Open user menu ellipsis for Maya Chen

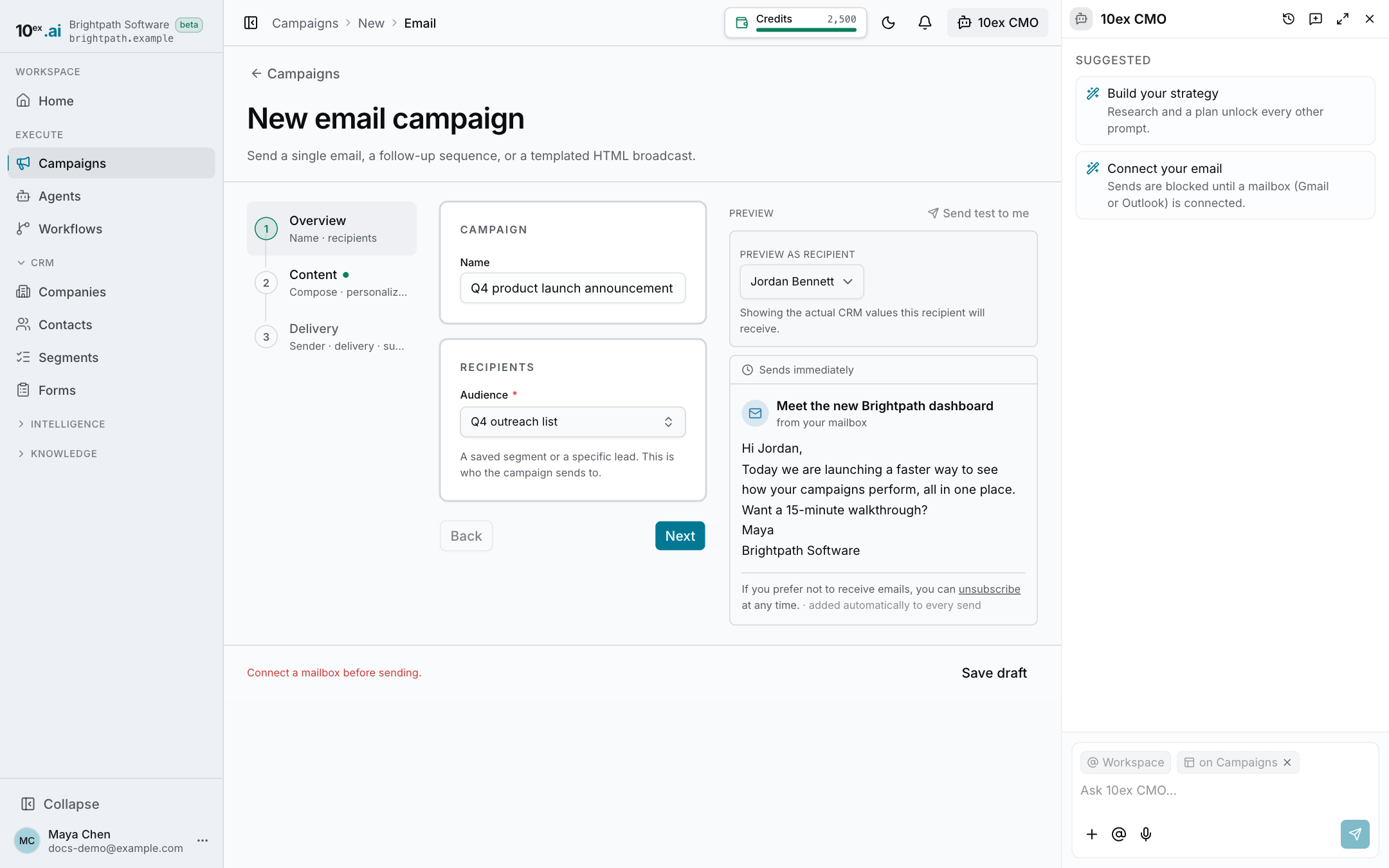coord(203,841)
